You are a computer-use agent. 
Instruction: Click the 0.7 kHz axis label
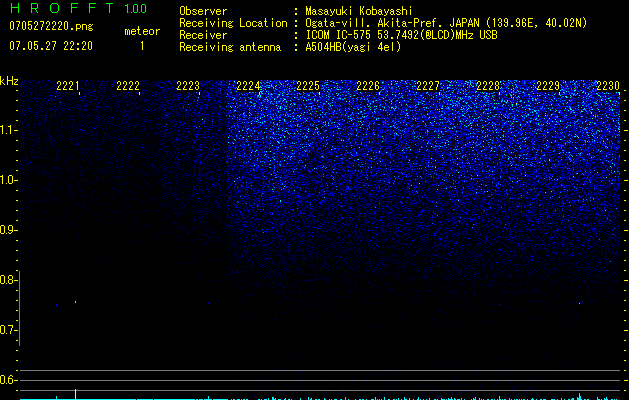click(8, 330)
